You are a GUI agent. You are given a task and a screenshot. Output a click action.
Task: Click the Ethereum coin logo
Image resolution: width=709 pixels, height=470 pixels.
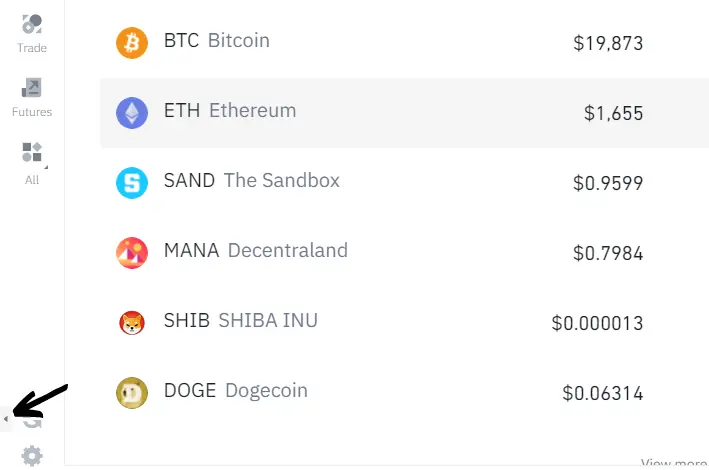[x=132, y=113]
